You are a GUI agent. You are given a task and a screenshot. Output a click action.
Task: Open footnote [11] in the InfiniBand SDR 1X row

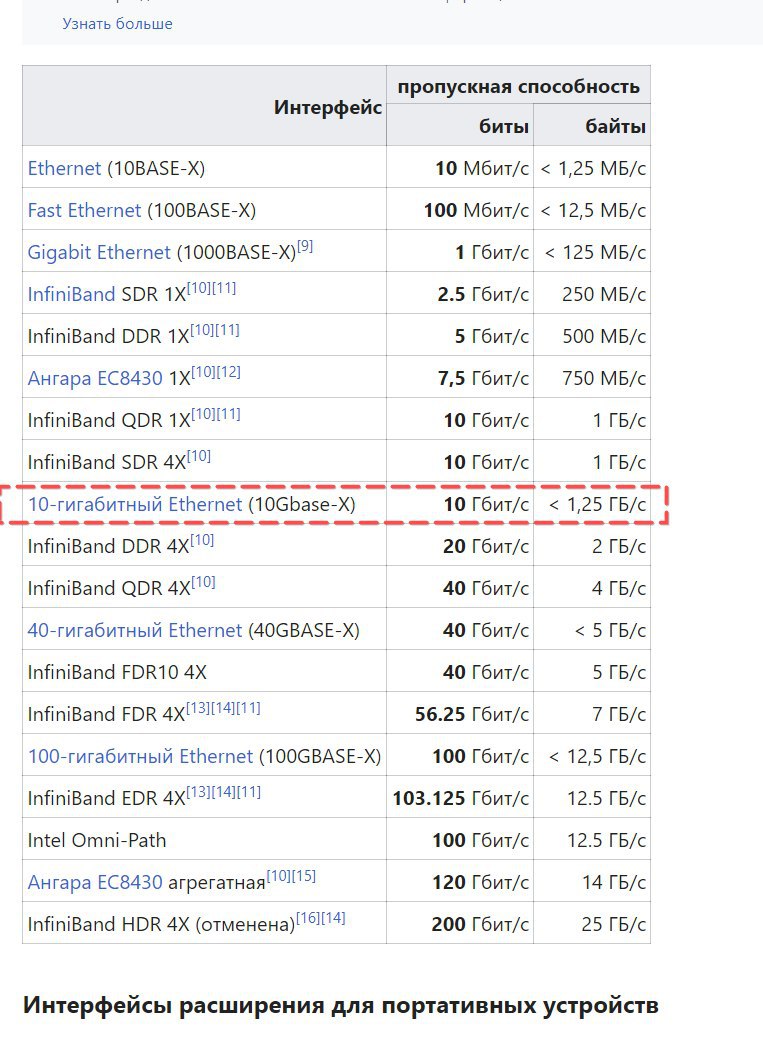click(x=224, y=288)
